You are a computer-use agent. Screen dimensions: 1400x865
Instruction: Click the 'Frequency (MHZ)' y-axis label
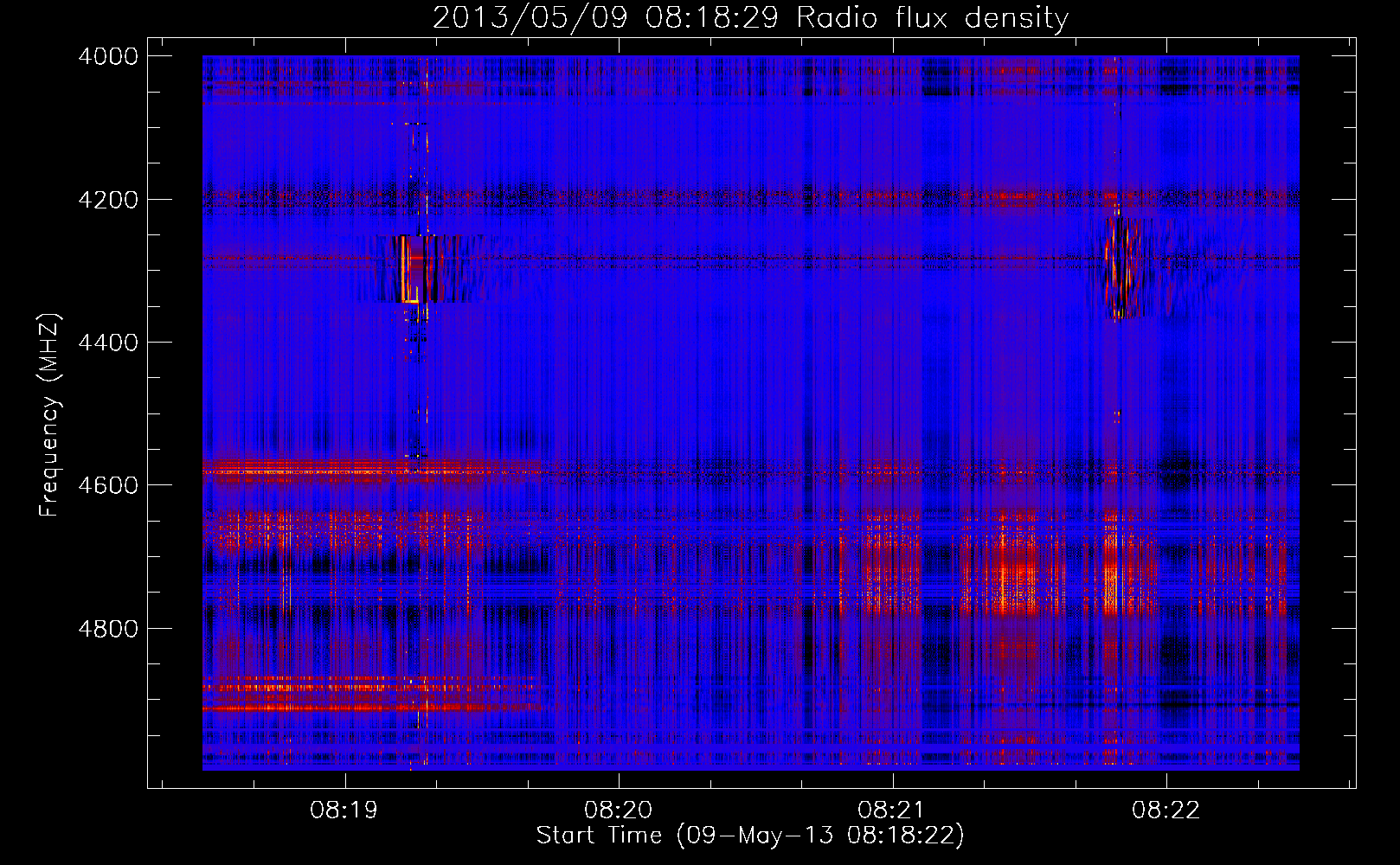pyautogui.click(x=50, y=415)
